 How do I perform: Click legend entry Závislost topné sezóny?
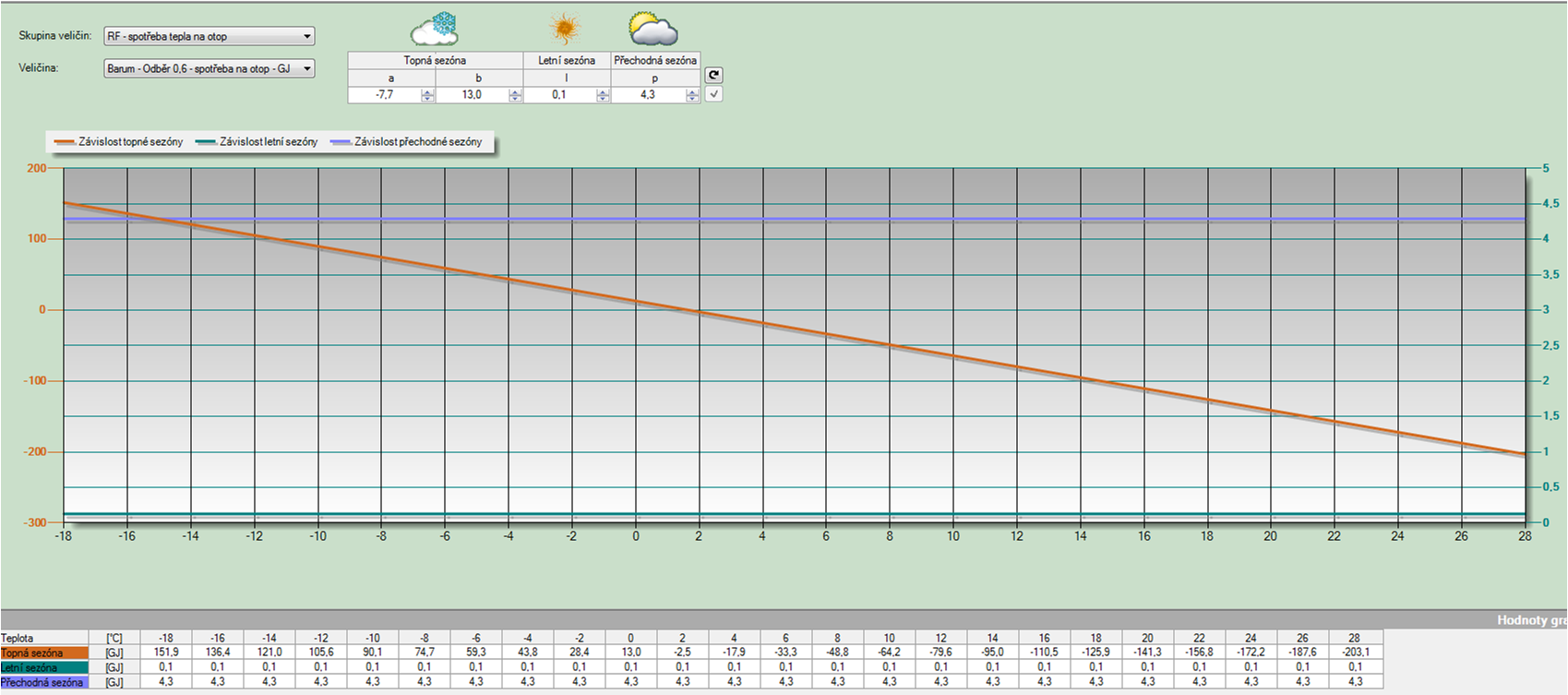click(119, 142)
